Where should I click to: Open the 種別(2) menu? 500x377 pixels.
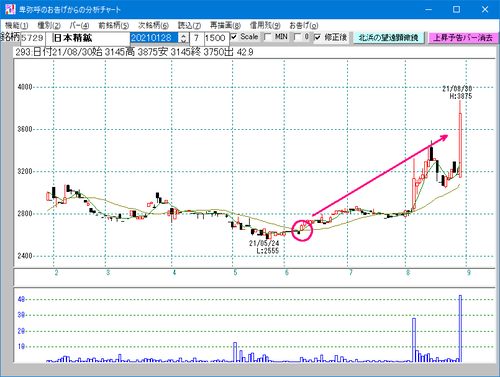tap(49, 25)
